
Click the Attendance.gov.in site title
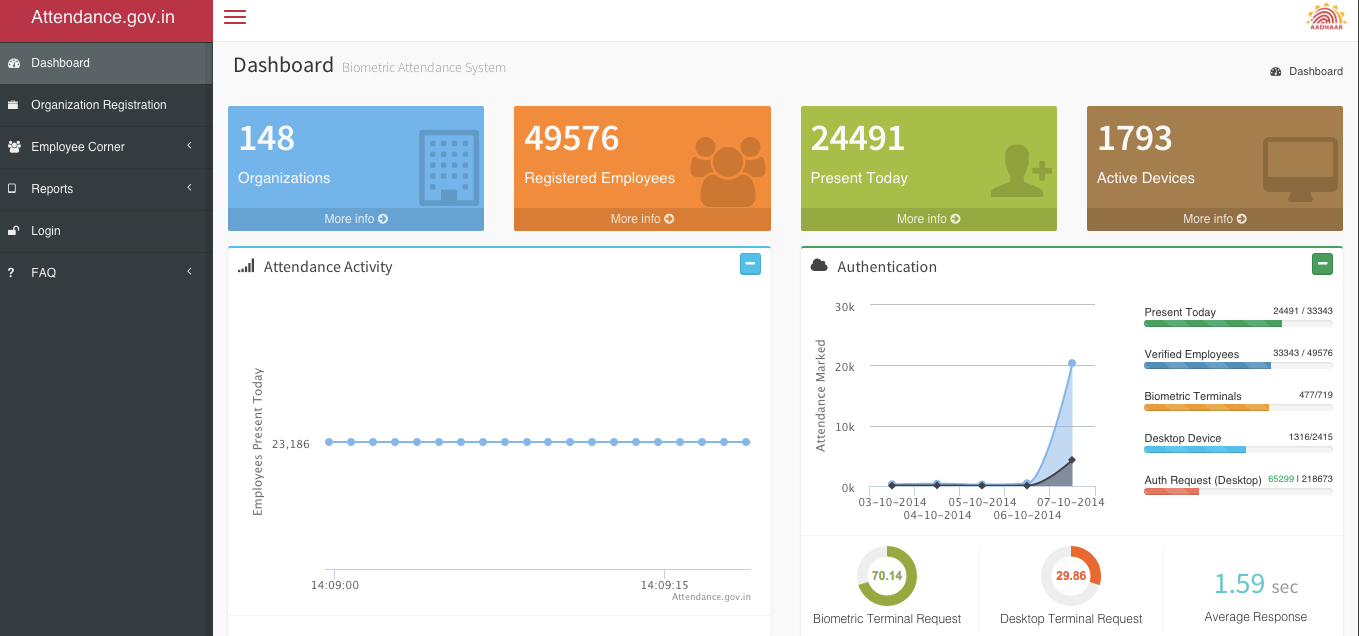(103, 18)
